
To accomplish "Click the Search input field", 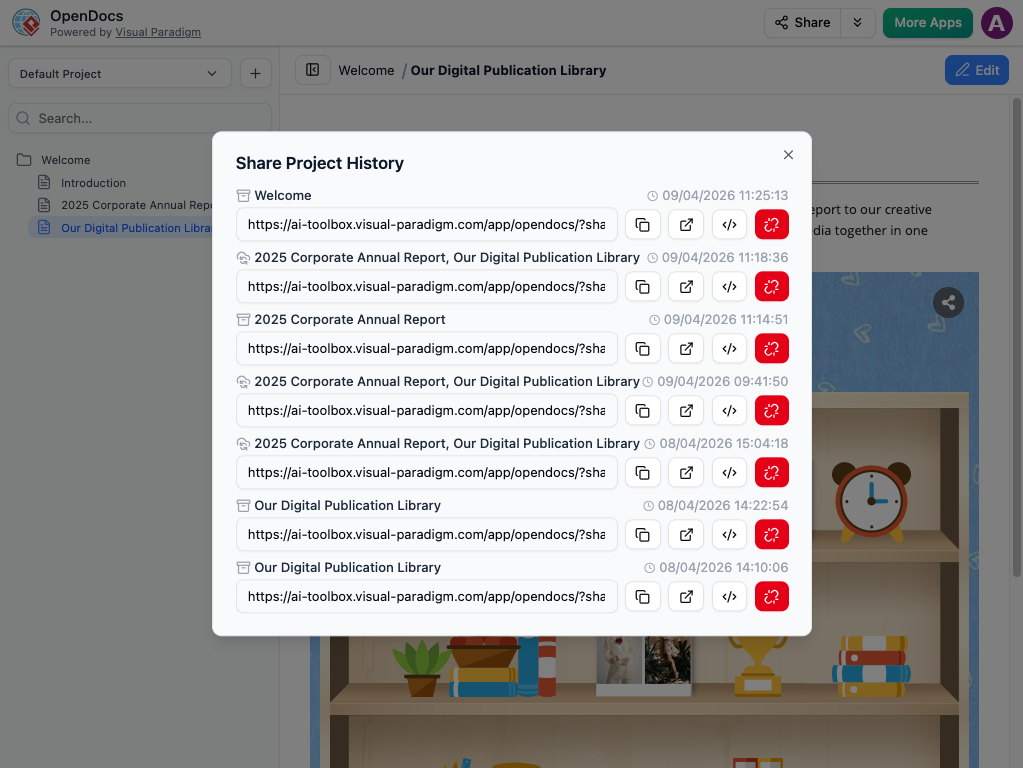I will (x=140, y=118).
